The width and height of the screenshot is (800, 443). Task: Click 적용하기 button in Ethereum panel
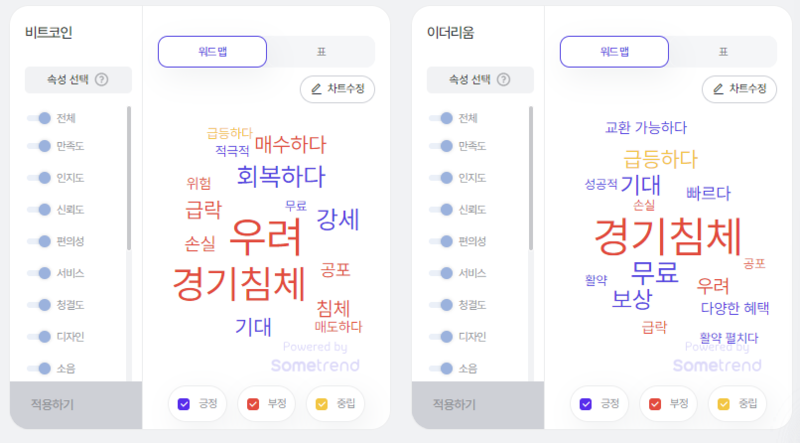click(478, 405)
